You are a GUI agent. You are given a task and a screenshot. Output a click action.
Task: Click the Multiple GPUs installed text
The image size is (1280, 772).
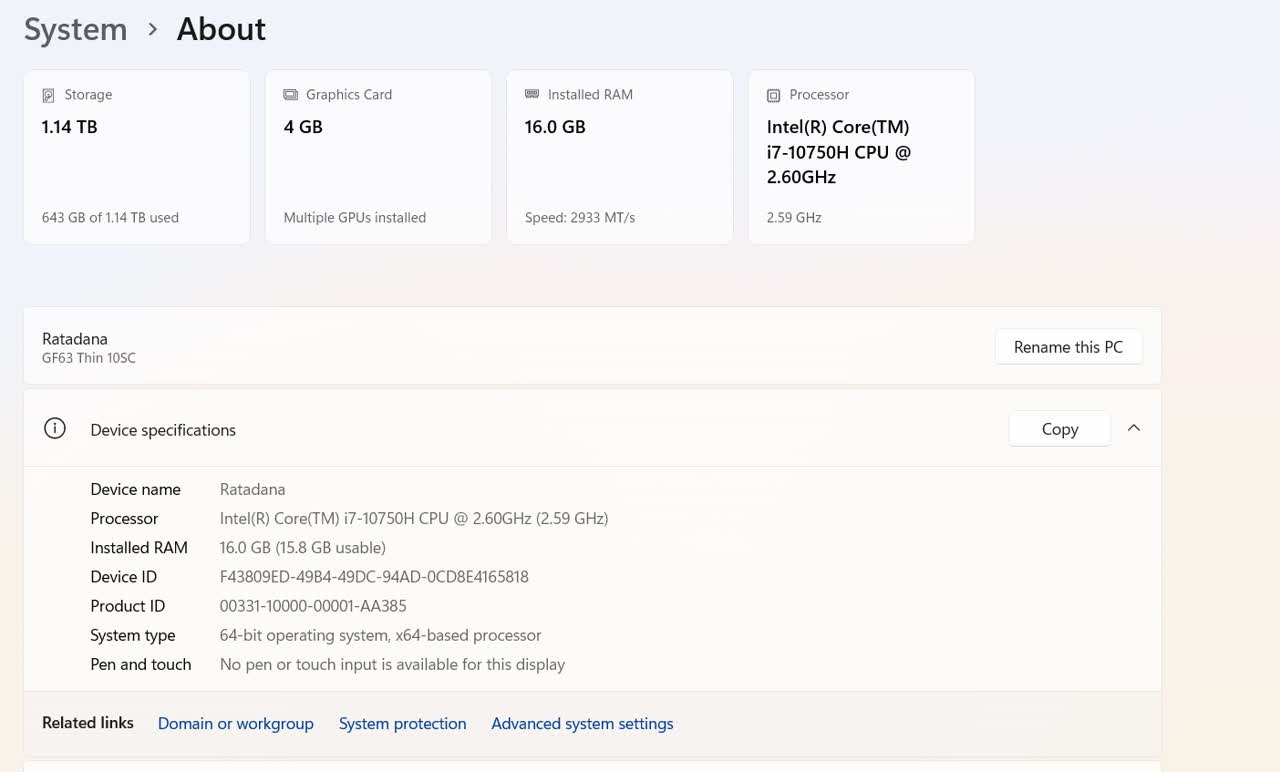(x=355, y=218)
